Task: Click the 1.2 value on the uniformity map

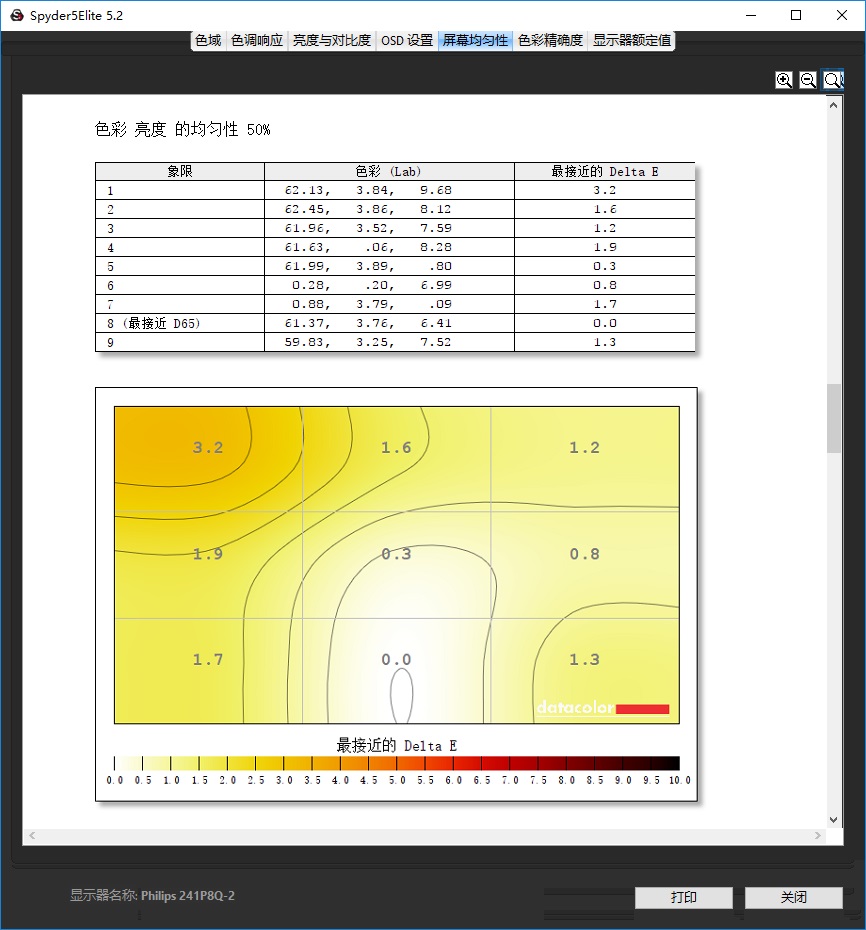Action: click(x=584, y=448)
